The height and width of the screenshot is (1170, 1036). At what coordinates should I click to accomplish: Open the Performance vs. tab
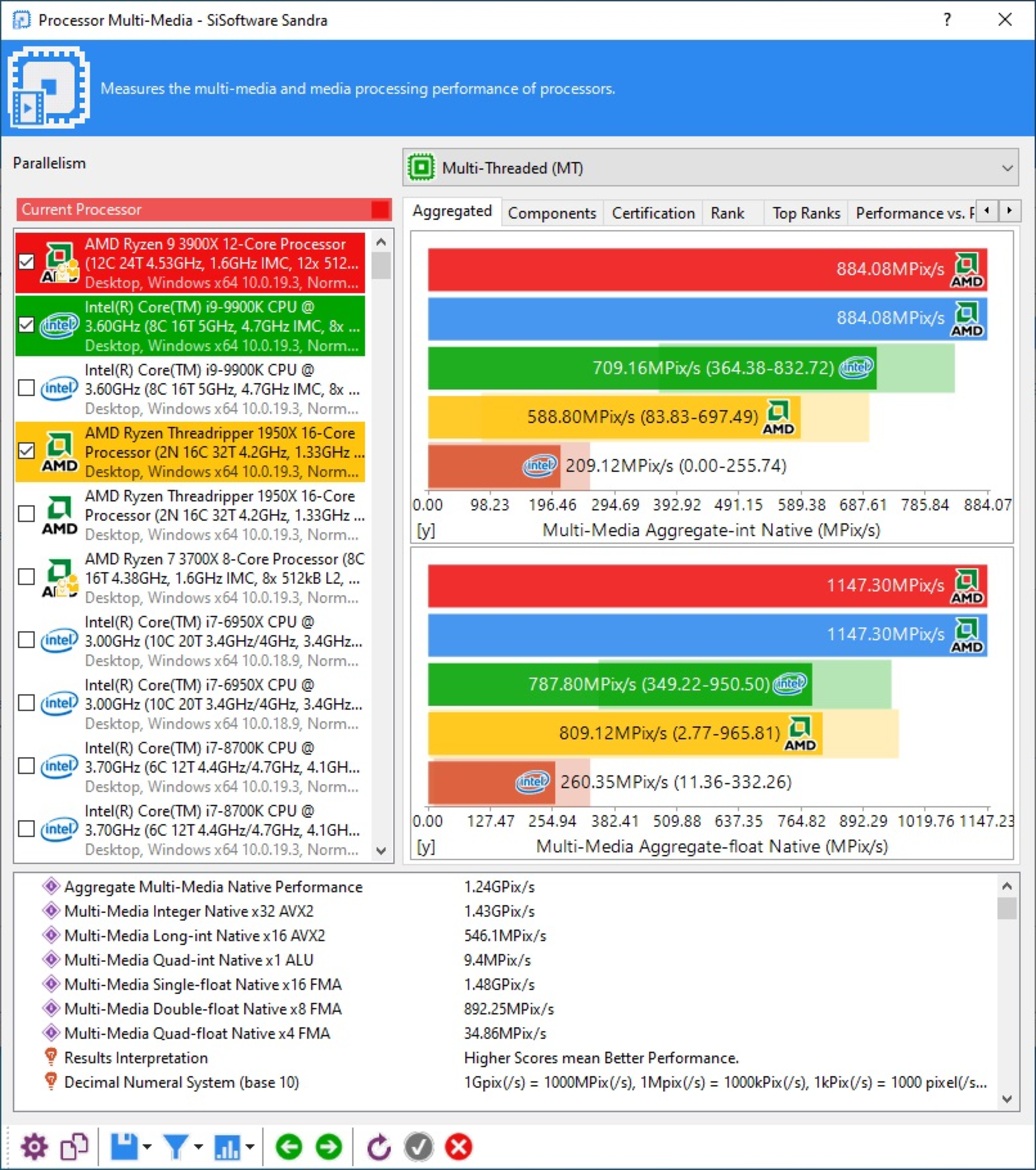pyautogui.click(x=914, y=213)
